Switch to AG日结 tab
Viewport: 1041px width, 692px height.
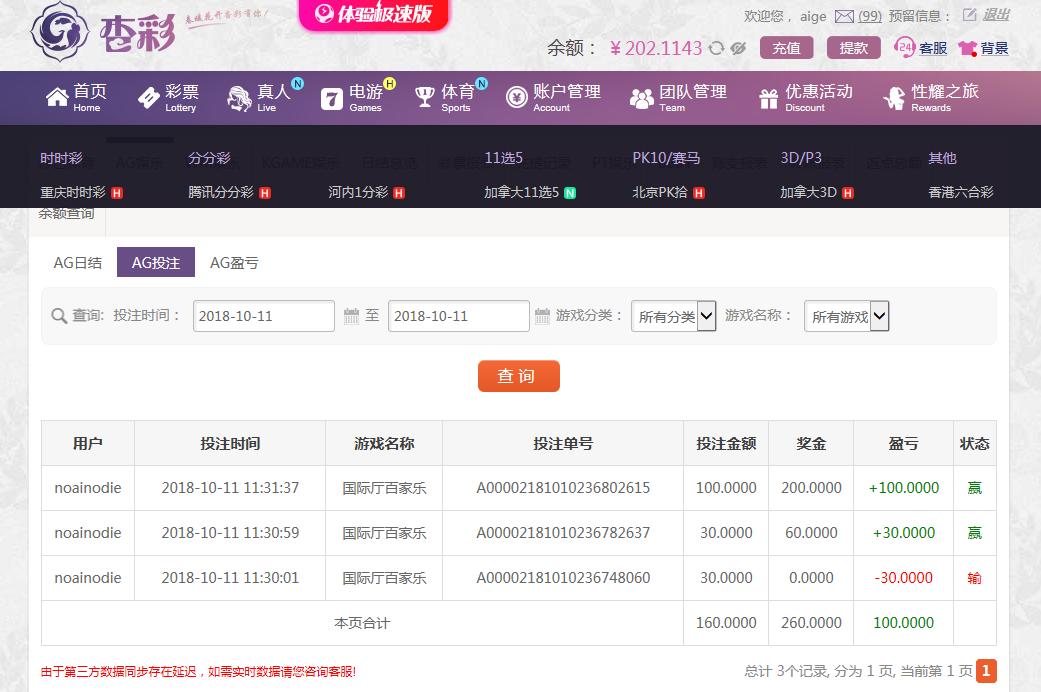[78, 263]
